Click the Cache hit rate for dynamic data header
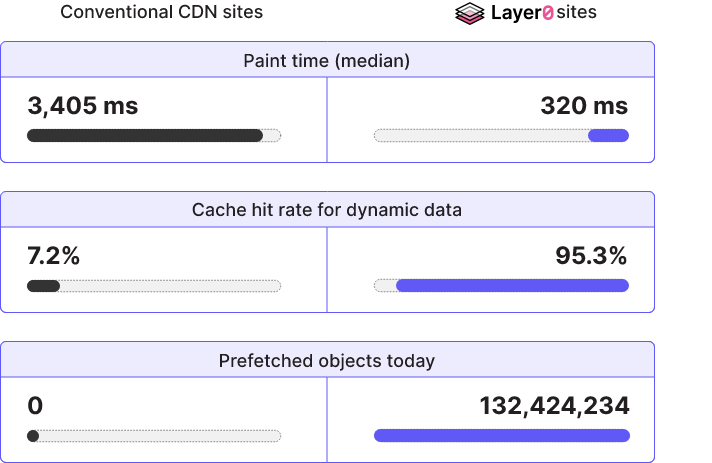 pos(327,210)
